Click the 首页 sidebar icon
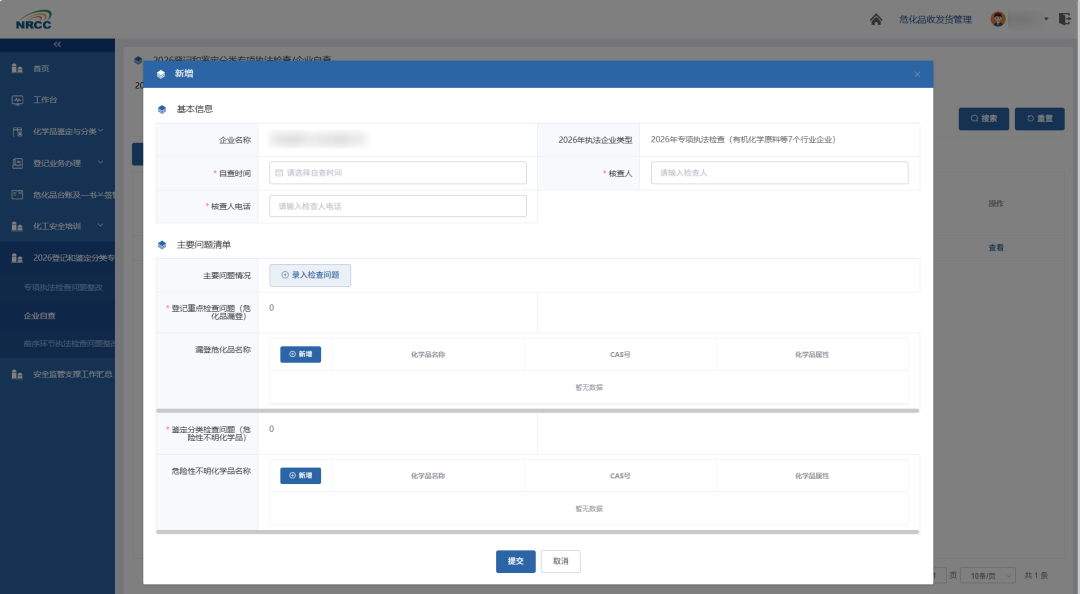Image resolution: width=1080 pixels, height=594 pixels. [x=17, y=68]
